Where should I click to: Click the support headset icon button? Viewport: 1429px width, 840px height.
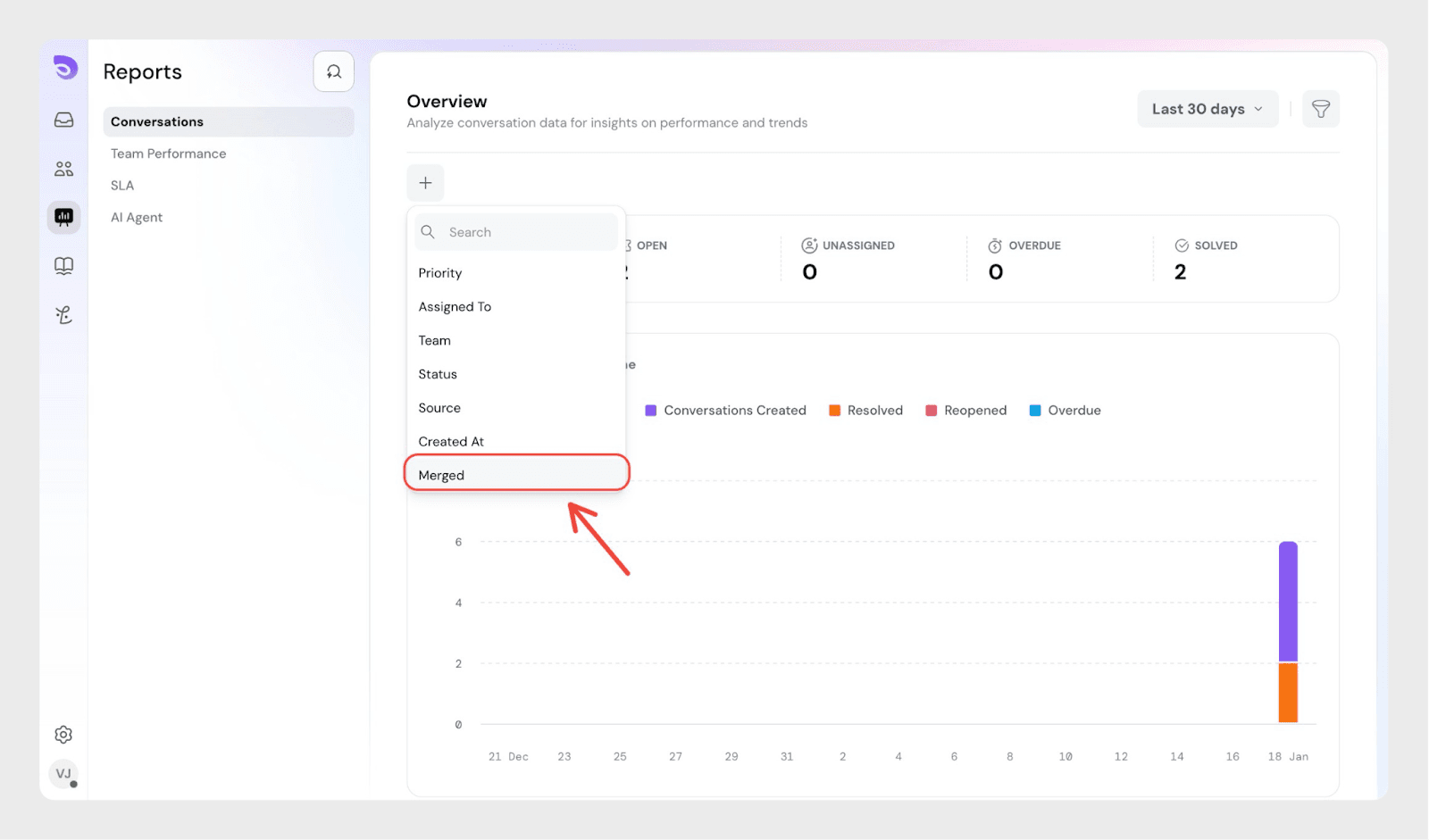(333, 71)
